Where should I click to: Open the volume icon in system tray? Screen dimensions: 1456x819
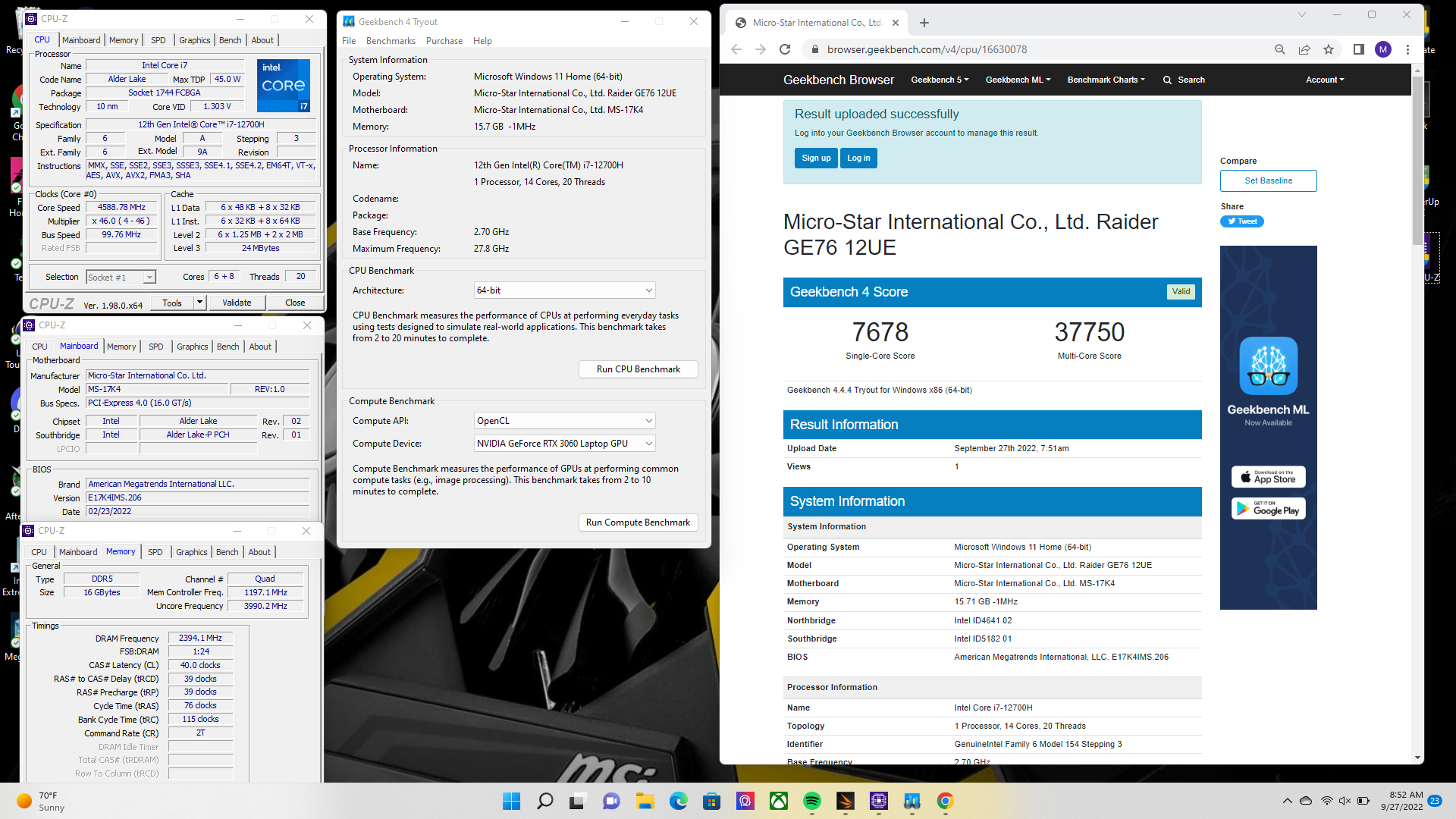pyautogui.click(x=1345, y=801)
